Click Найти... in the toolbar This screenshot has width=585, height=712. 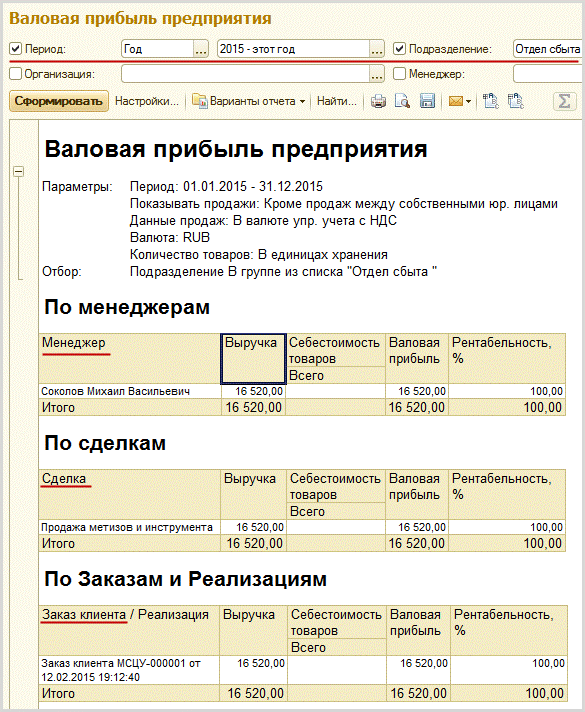click(x=337, y=101)
